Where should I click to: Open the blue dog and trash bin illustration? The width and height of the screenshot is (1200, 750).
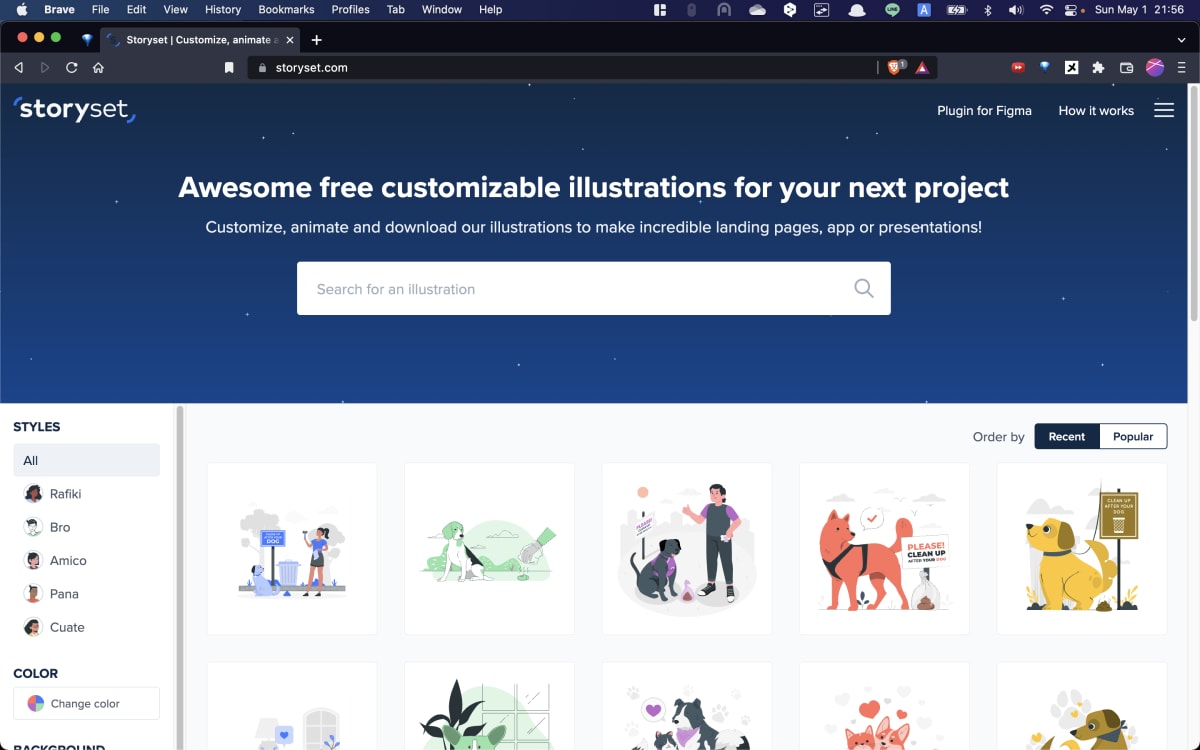pyautogui.click(x=292, y=548)
